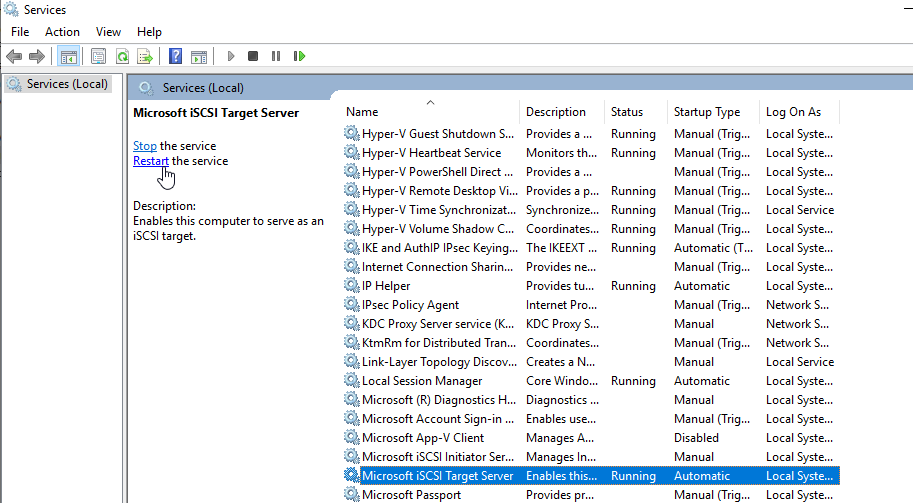Click gear icon of Local Session Manager

[352, 380]
